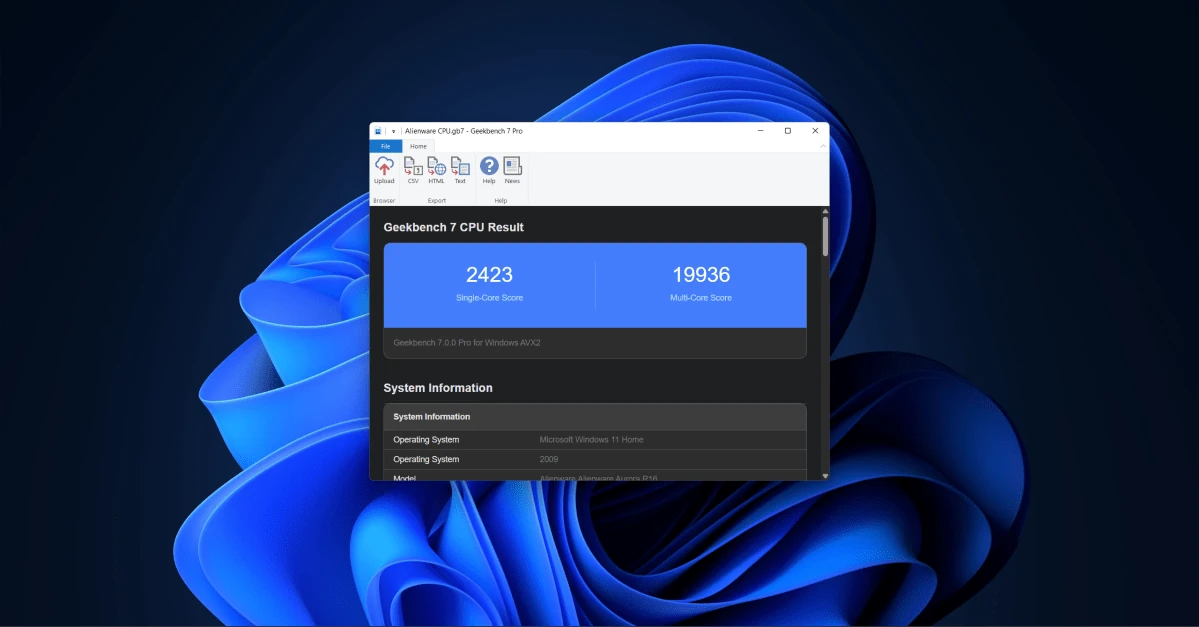Click the Multi-Core Score label
Image resolution: width=1199 pixels, height=627 pixels.
click(701, 297)
